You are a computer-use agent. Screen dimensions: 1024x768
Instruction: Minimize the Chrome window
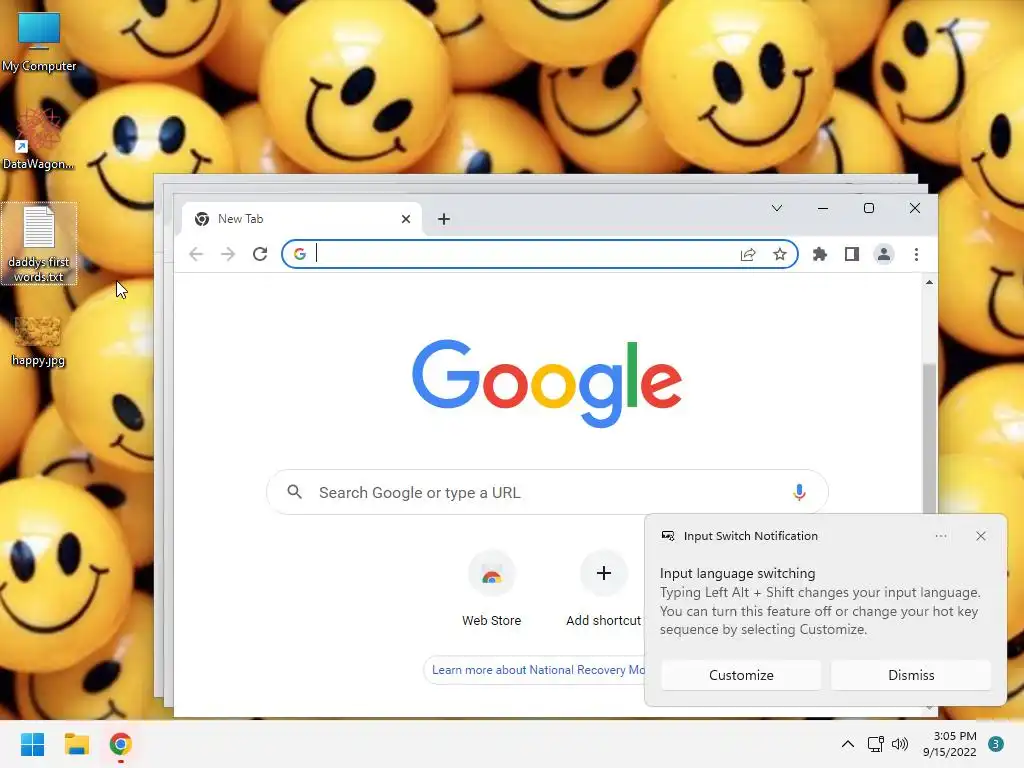tap(823, 208)
